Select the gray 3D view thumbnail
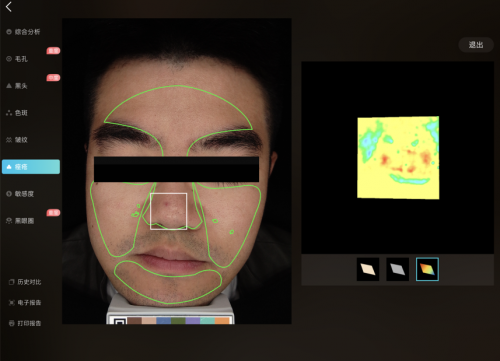The height and width of the screenshot is (361, 500). click(397, 269)
